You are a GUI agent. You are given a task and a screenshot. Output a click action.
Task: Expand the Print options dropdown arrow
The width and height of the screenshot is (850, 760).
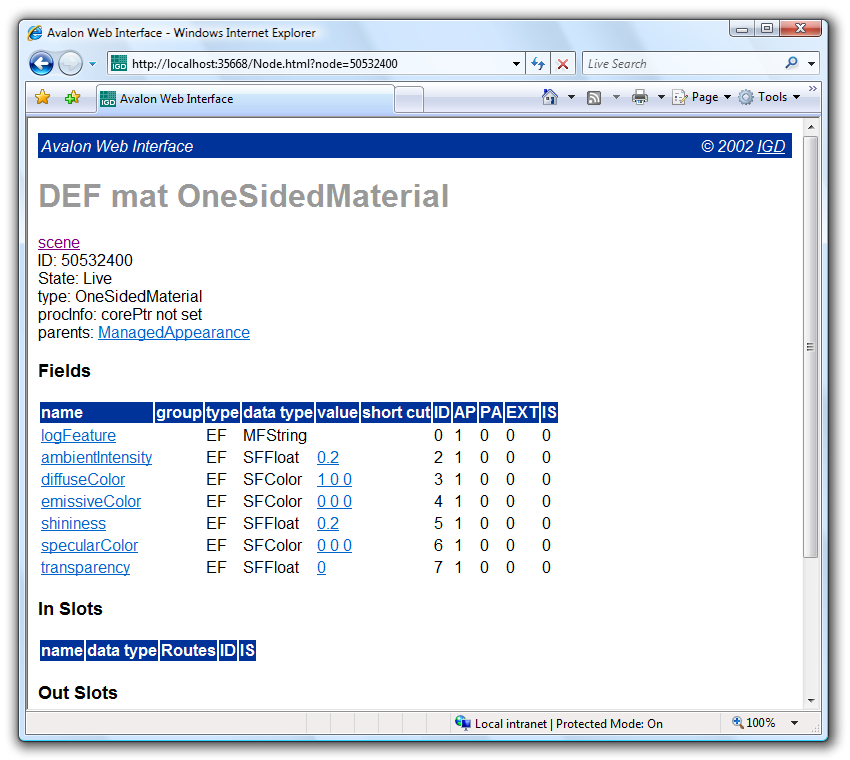pos(661,97)
